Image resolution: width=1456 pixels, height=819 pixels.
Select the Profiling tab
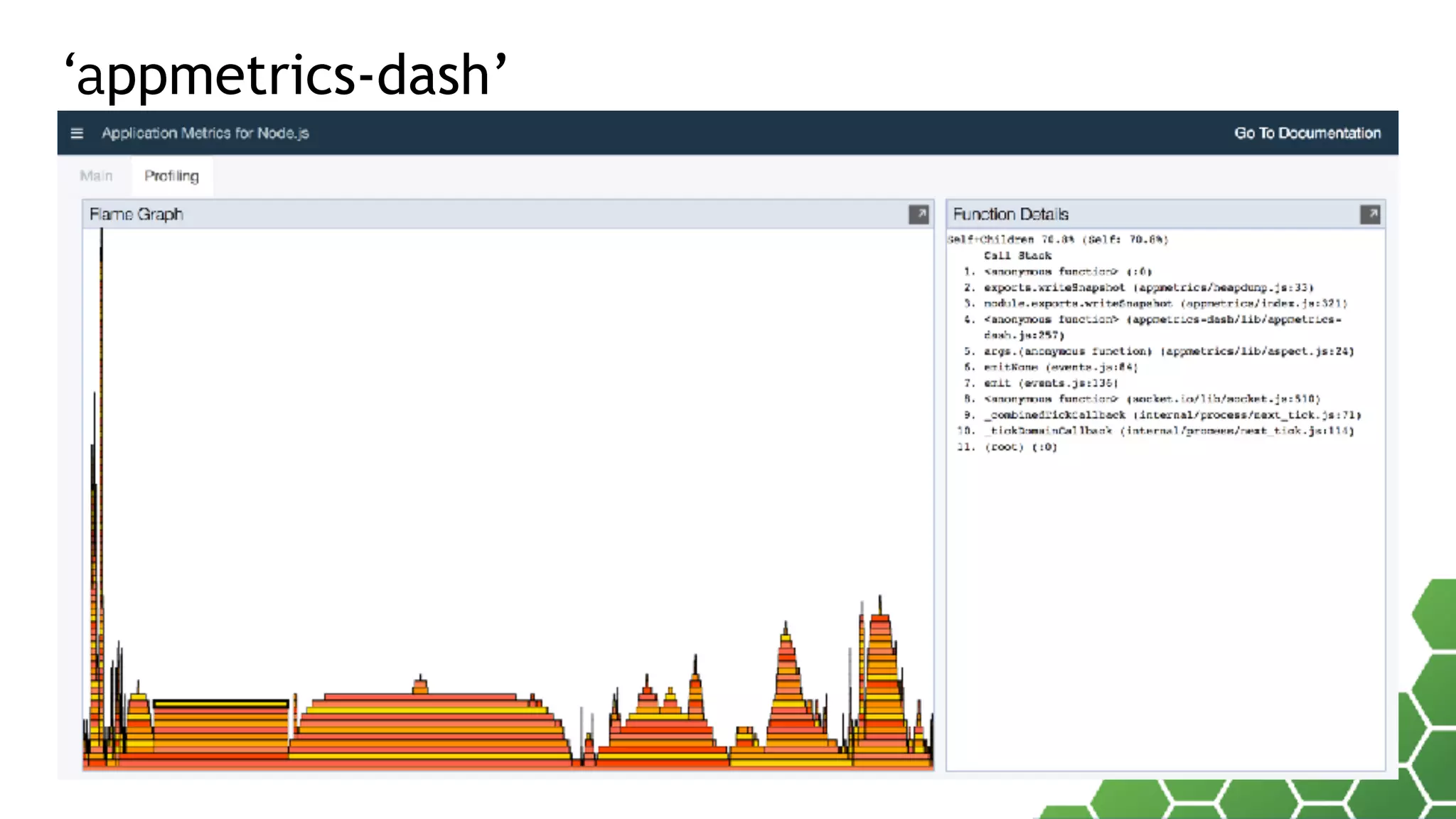click(171, 176)
